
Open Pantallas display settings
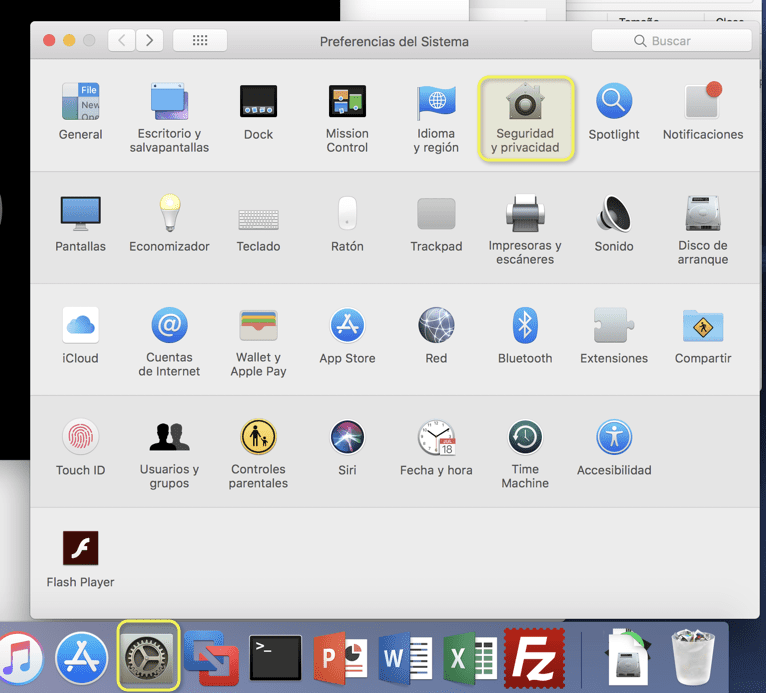81,223
